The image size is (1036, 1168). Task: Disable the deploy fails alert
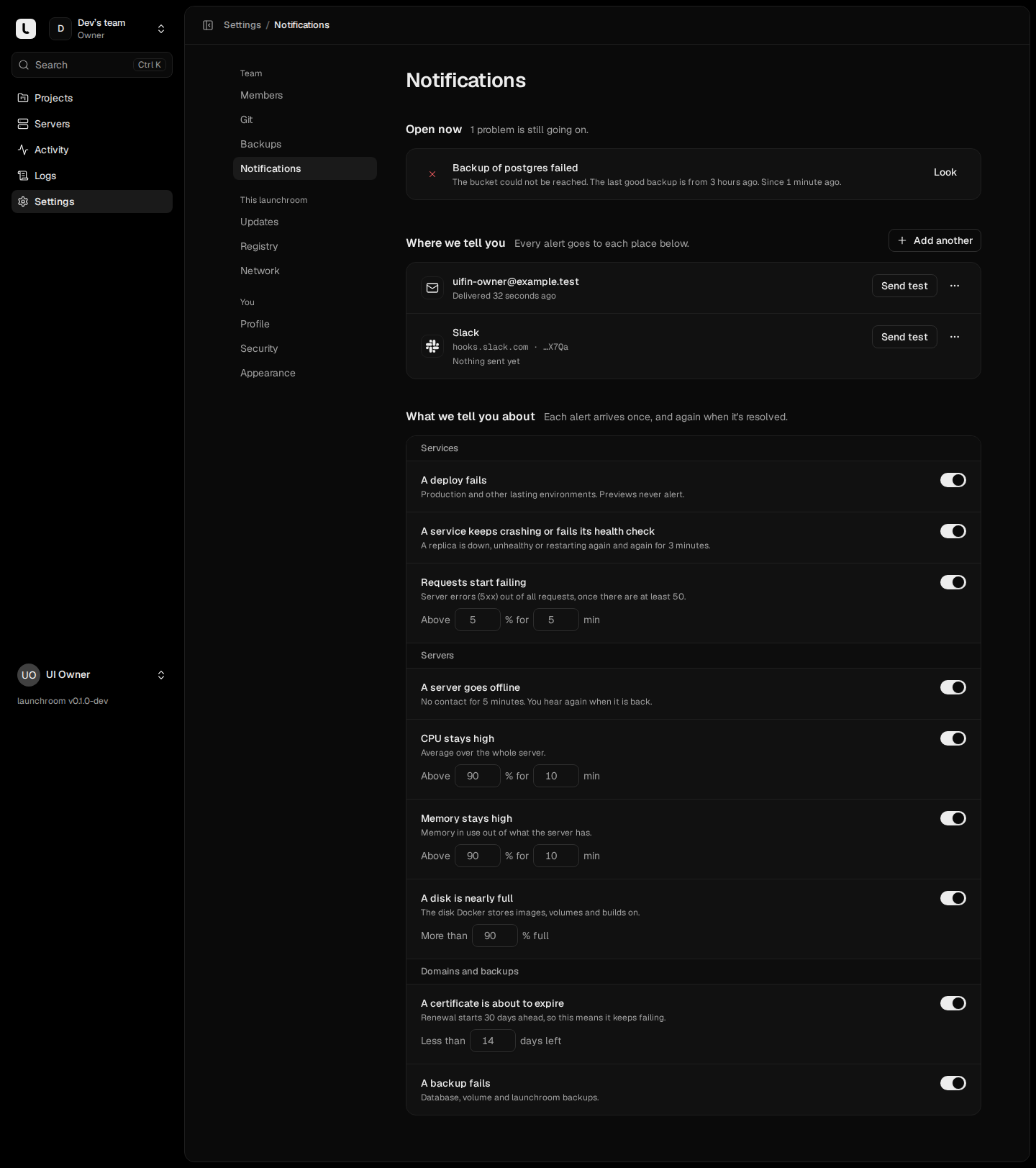[x=953, y=480]
